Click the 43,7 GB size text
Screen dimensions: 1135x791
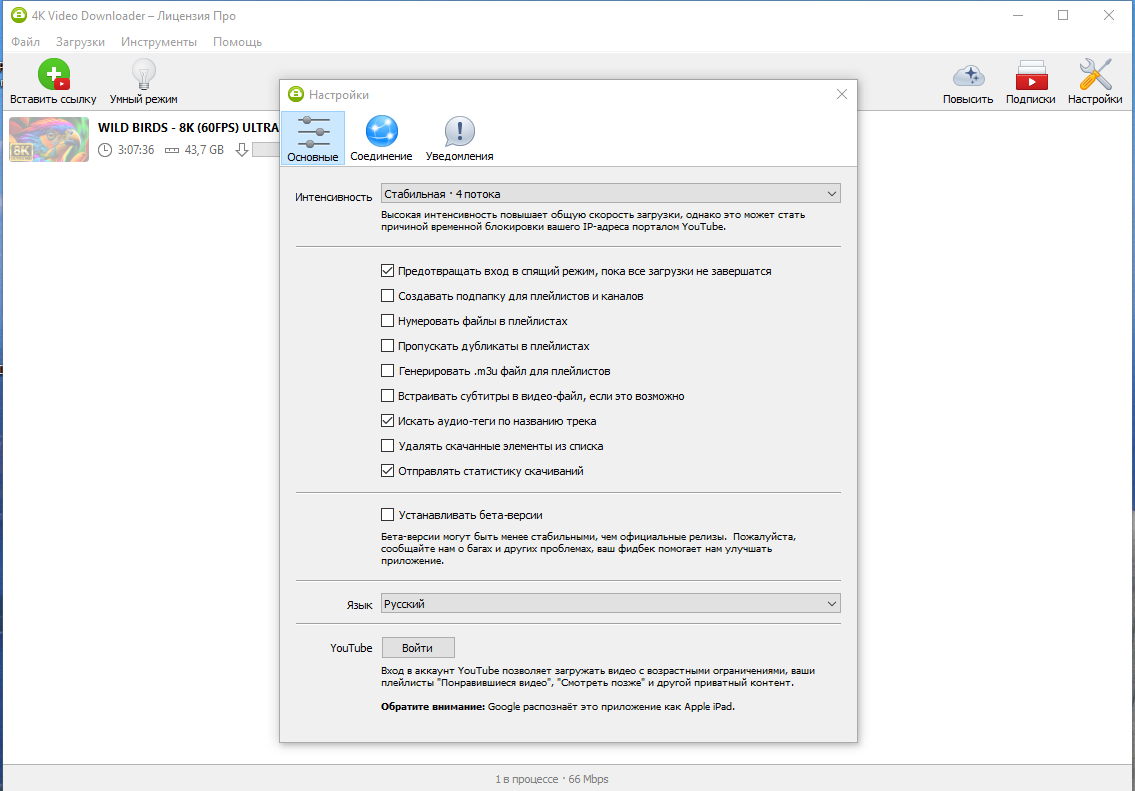[x=204, y=150]
